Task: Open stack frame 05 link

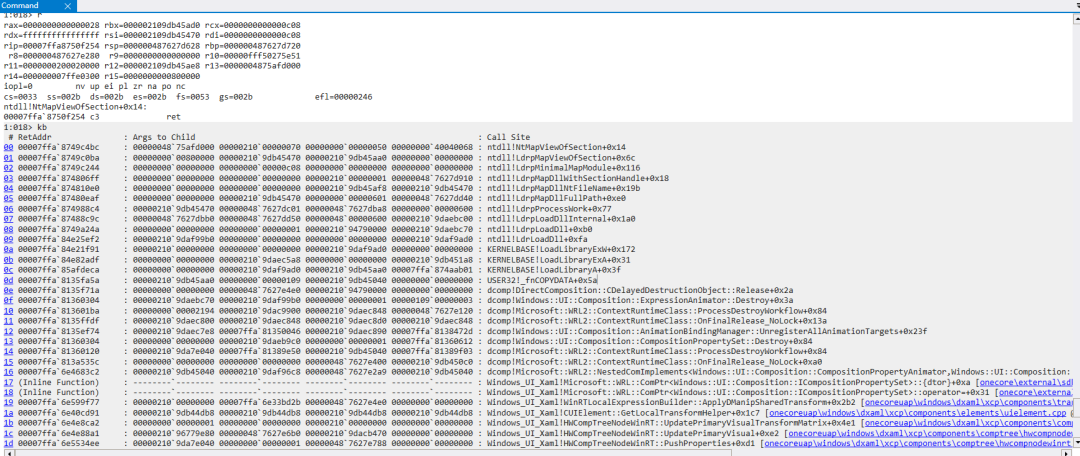Action: point(8,198)
